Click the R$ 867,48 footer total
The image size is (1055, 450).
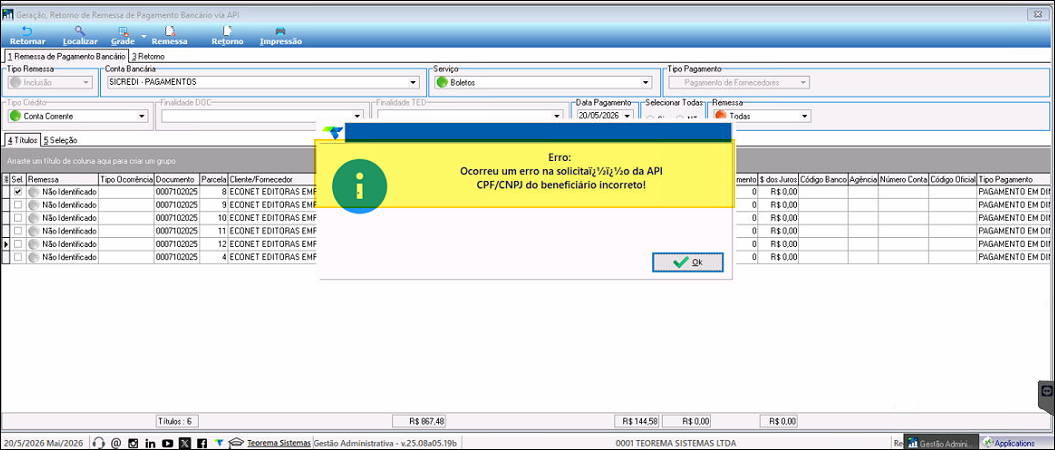coord(419,421)
